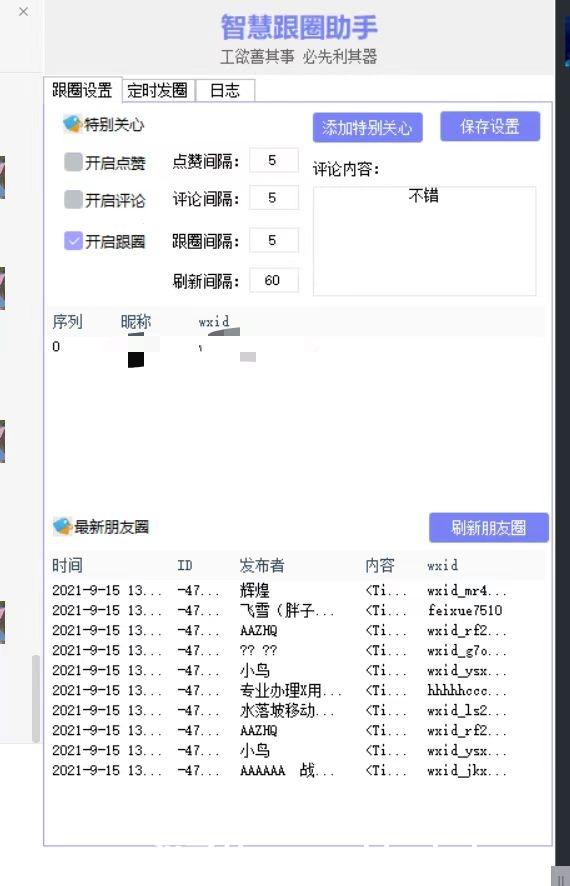Enable the 开启点赞 checkbox
Viewport: 570px width, 886px height.
point(73,162)
